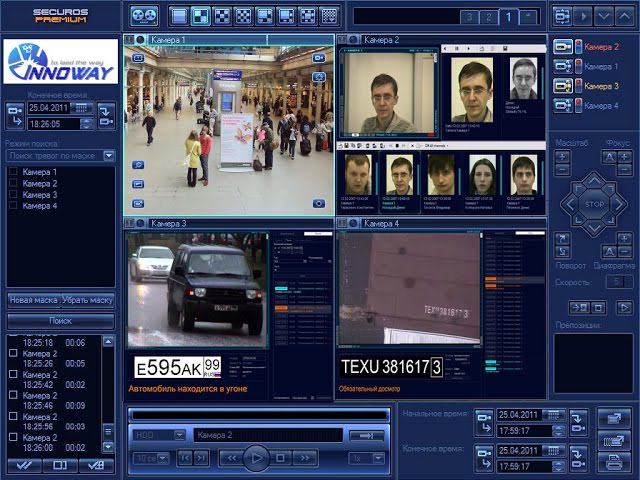Select the single-camera layout
The image size is (640, 480).
coord(179,16)
